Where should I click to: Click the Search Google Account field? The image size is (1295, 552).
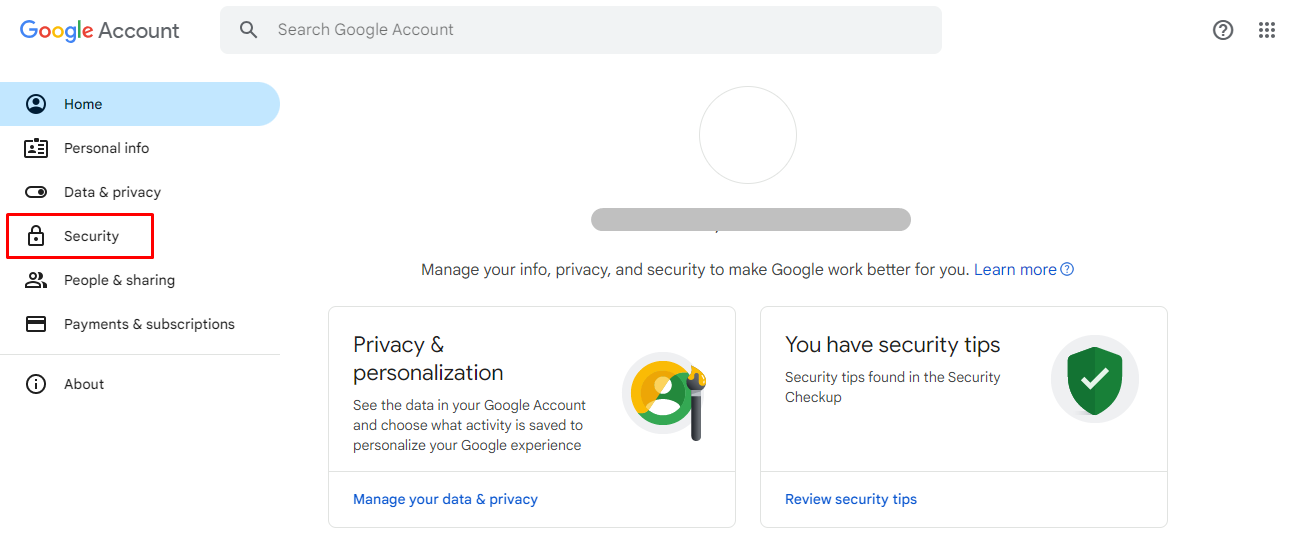[600, 30]
